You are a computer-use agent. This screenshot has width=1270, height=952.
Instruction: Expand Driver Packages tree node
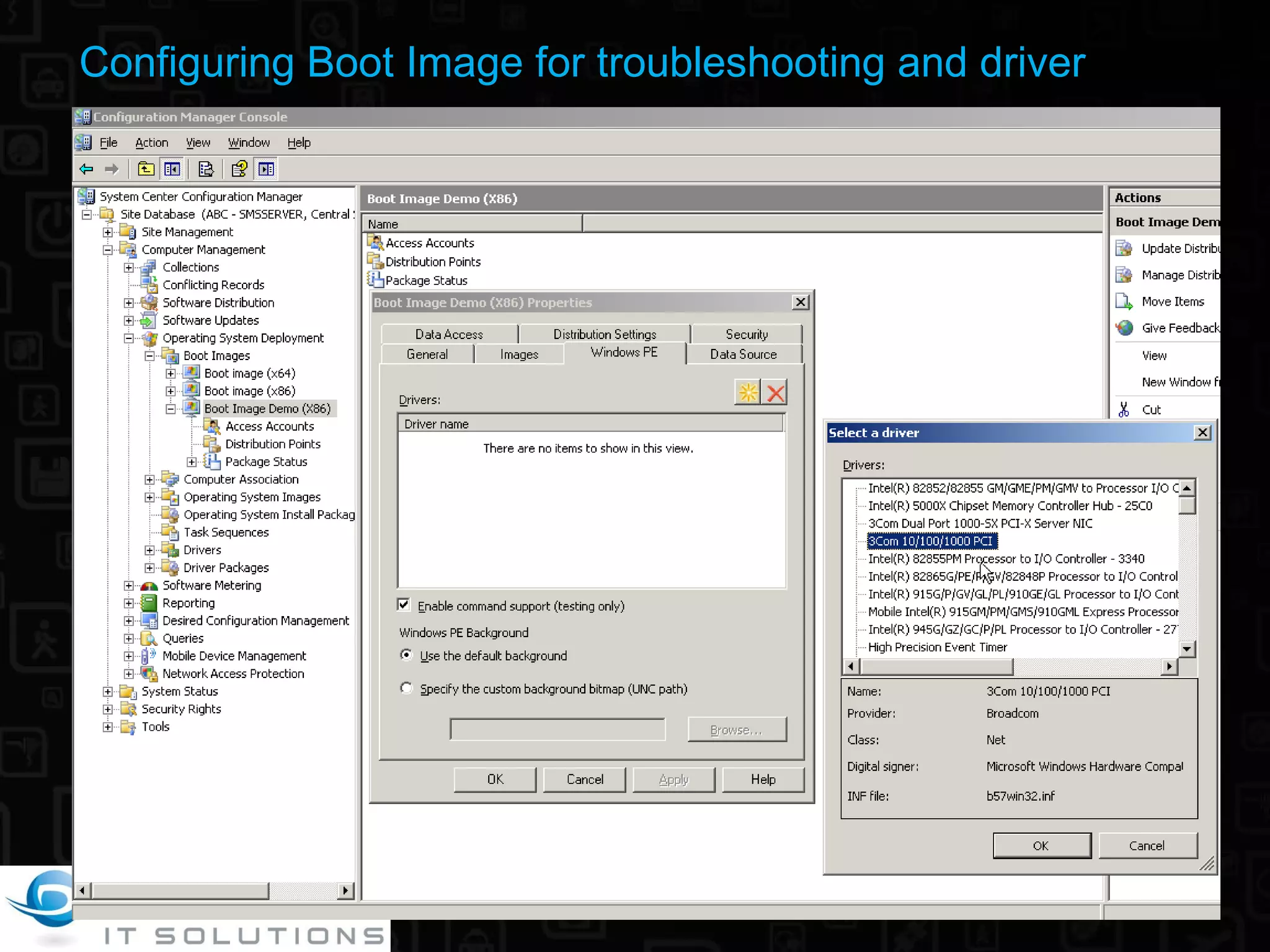coord(149,568)
